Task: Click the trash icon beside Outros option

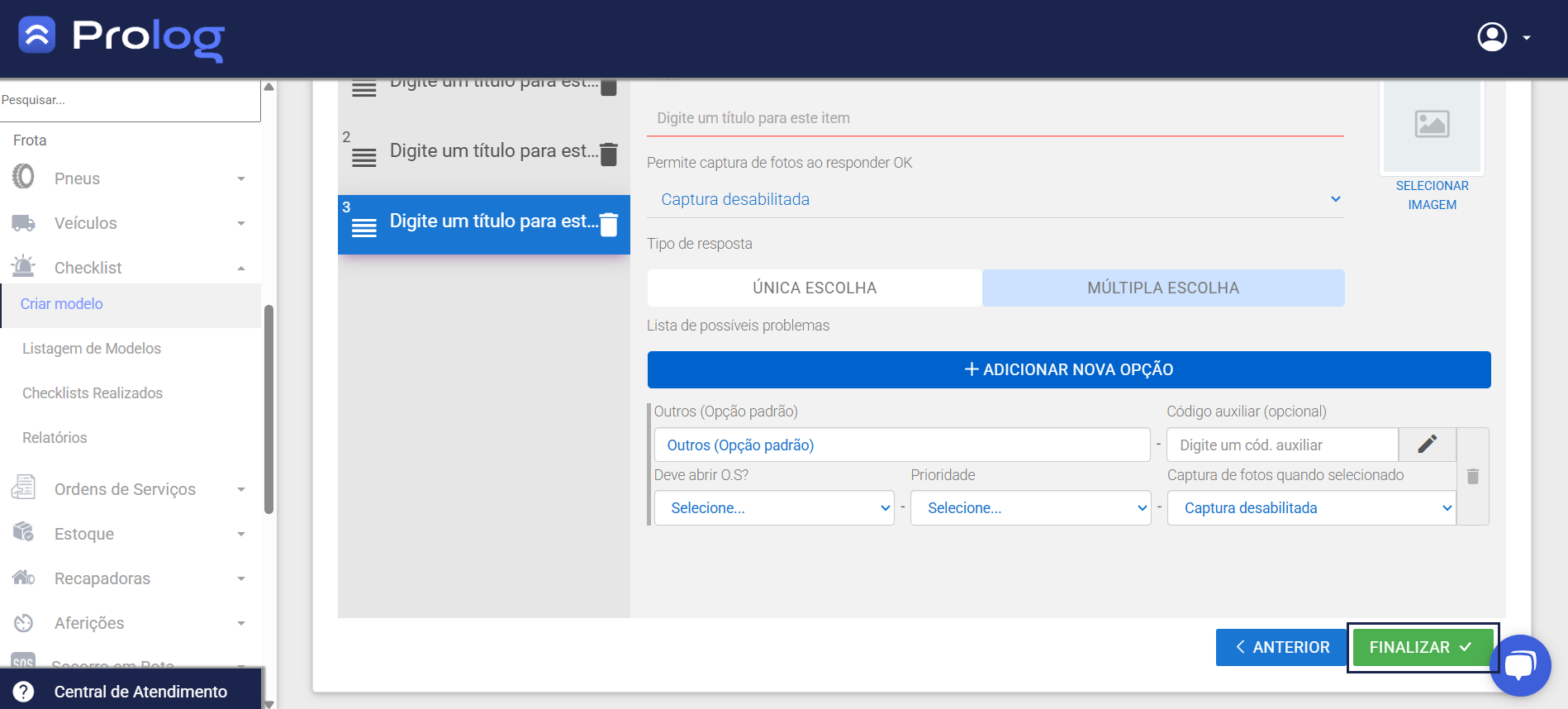Action: click(1472, 476)
